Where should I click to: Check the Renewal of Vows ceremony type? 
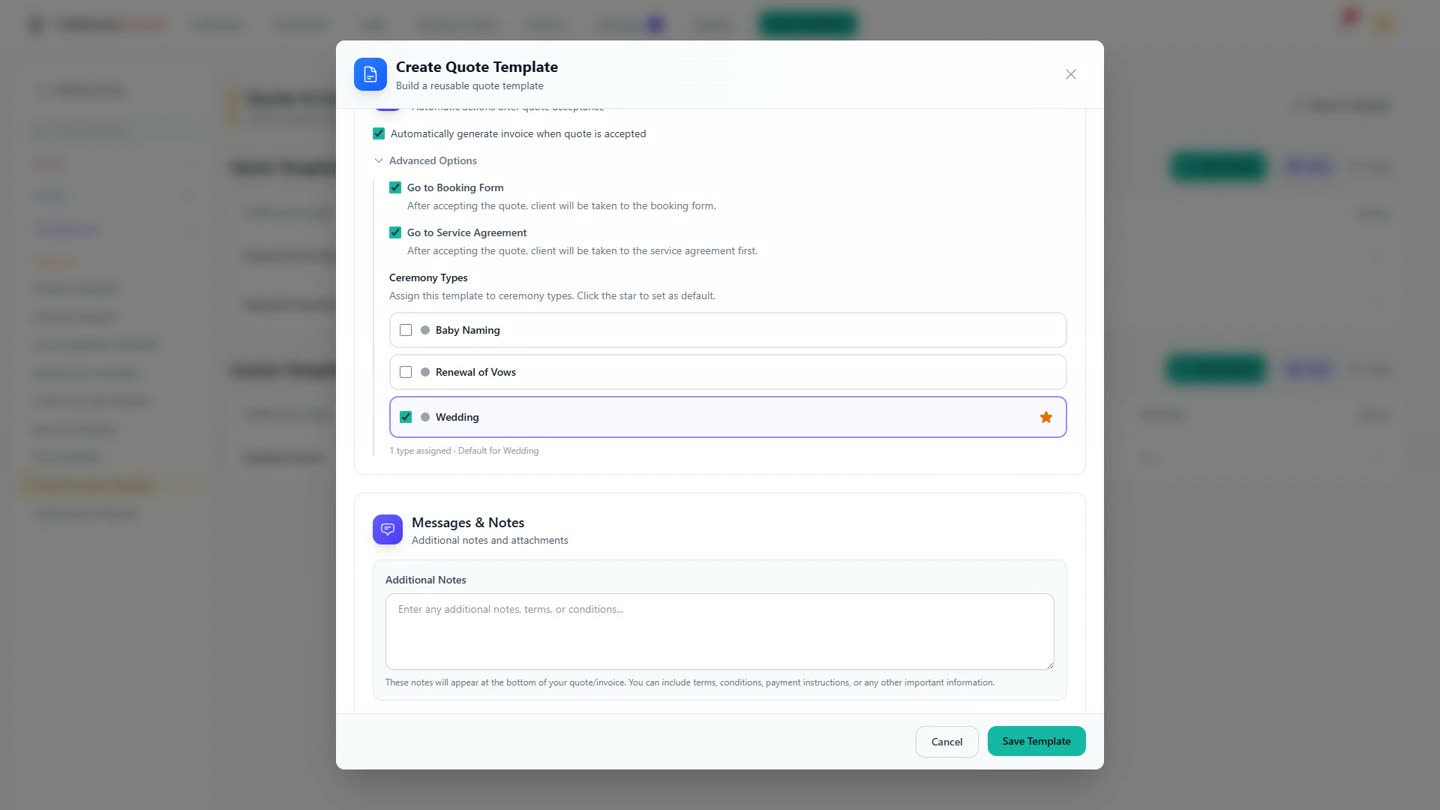(406, 372)
